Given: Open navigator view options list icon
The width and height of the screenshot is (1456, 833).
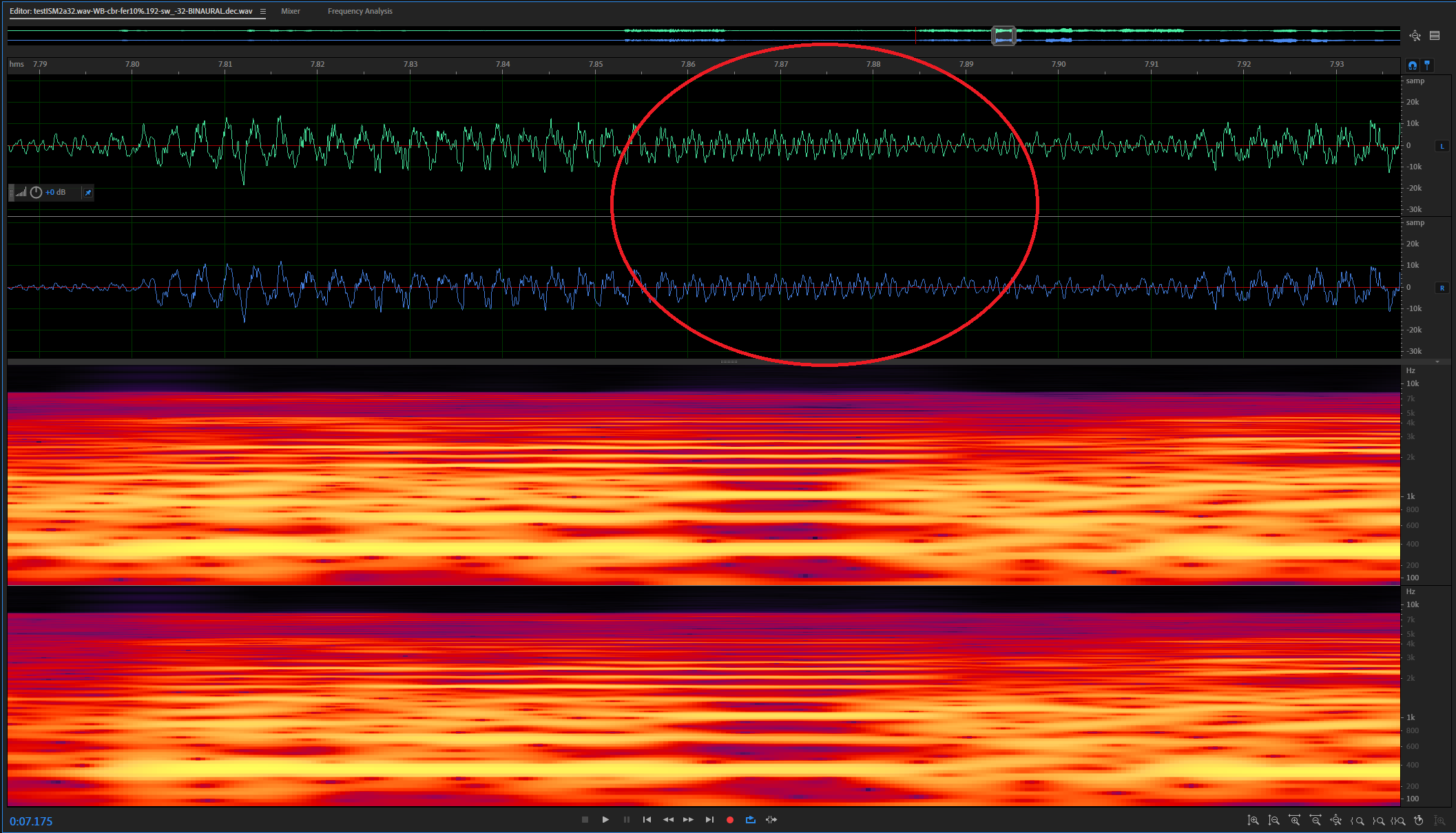Looking at the screenshot, I should tap(1435, 36).
